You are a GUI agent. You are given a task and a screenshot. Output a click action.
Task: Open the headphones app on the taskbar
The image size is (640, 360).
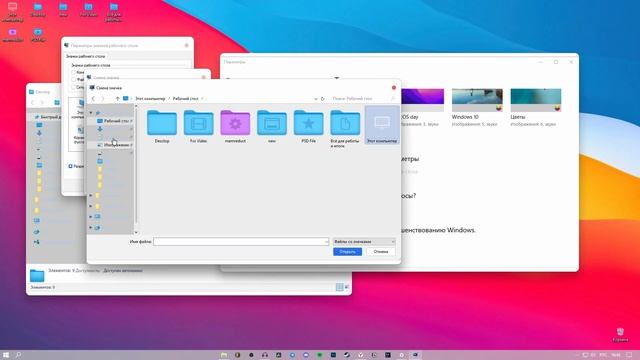[265, 355]
